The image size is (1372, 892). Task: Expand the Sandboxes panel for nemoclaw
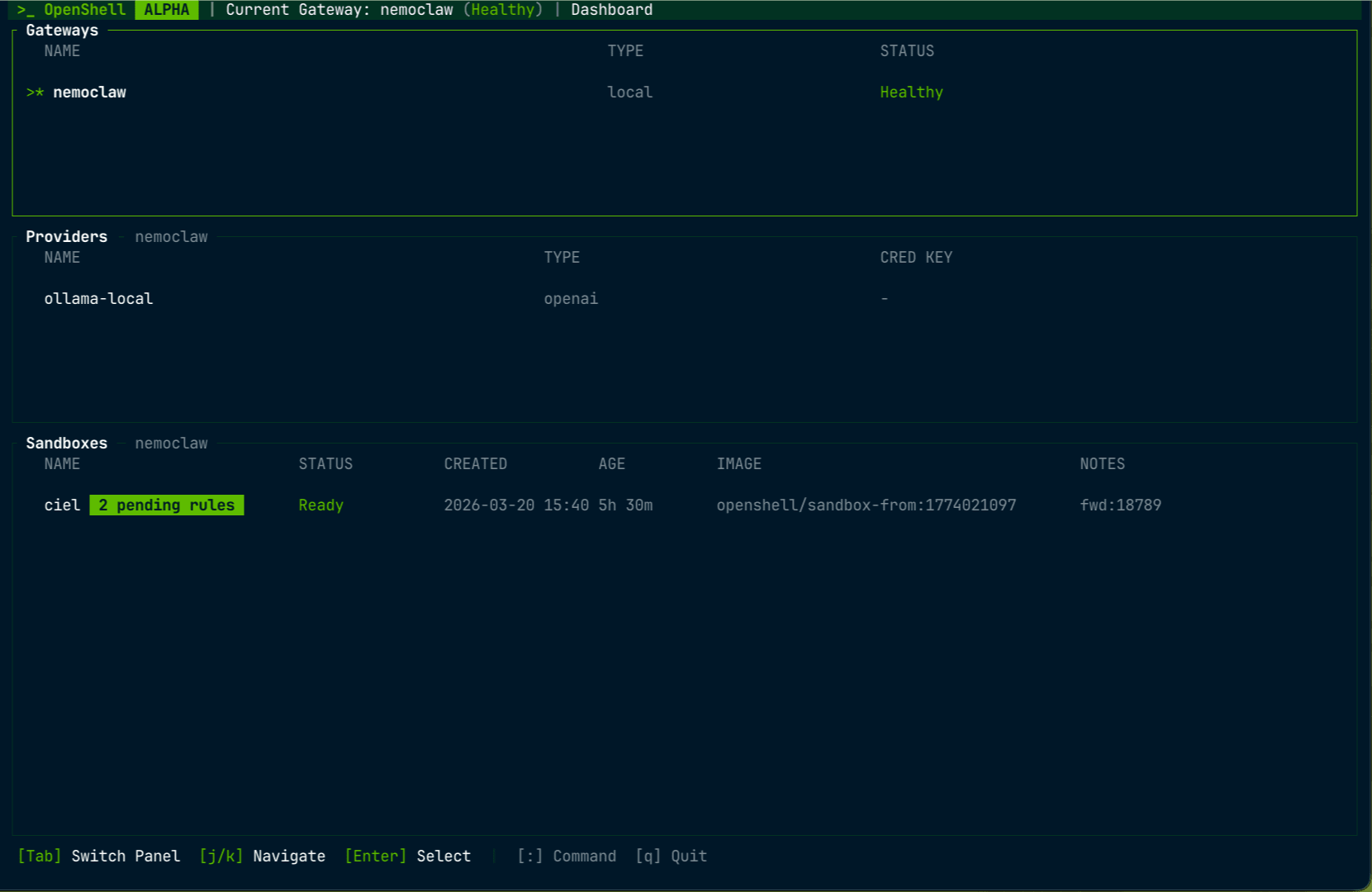(67, 443)
